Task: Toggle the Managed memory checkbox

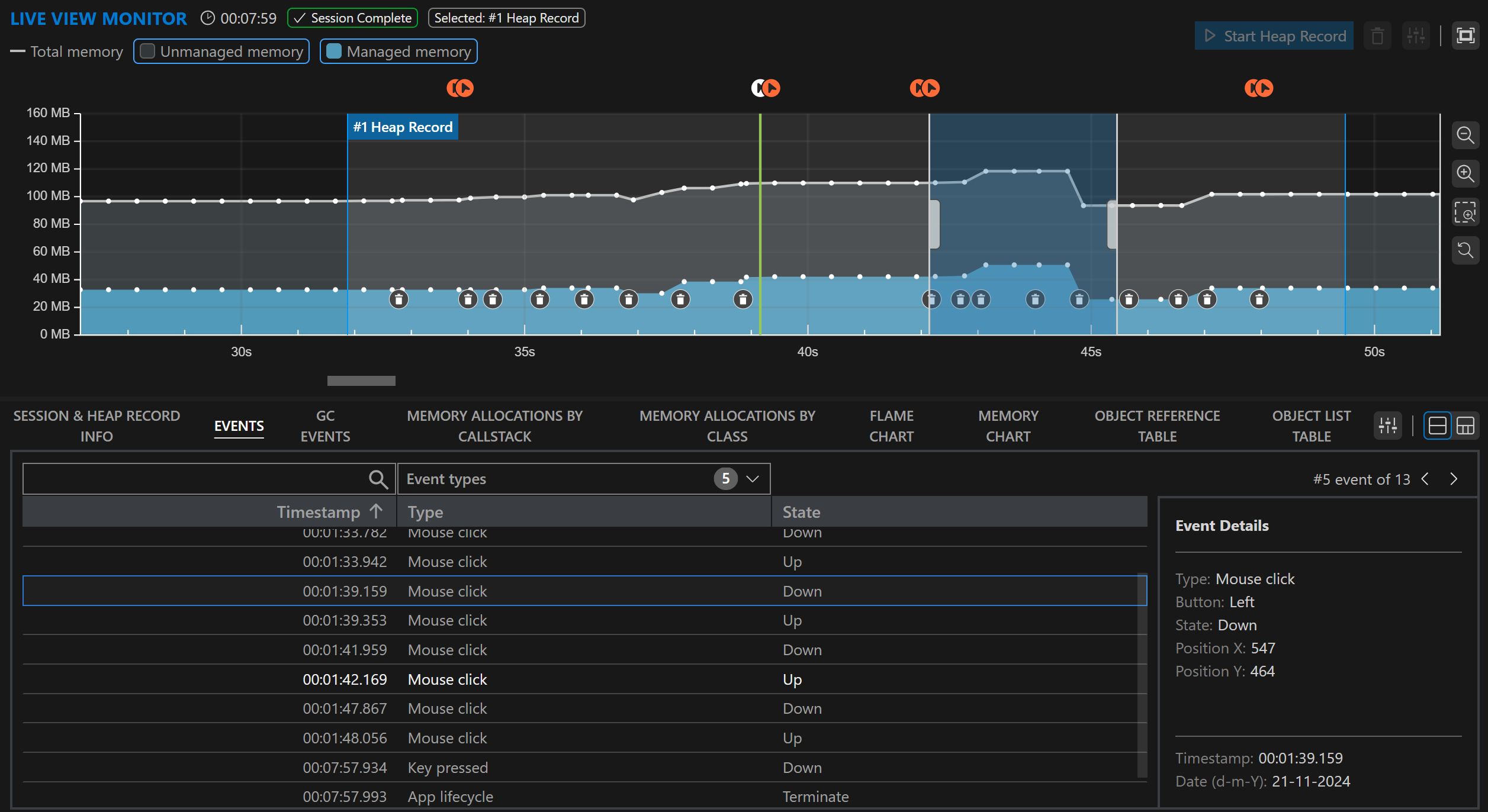Action: [x=334, y=51]
